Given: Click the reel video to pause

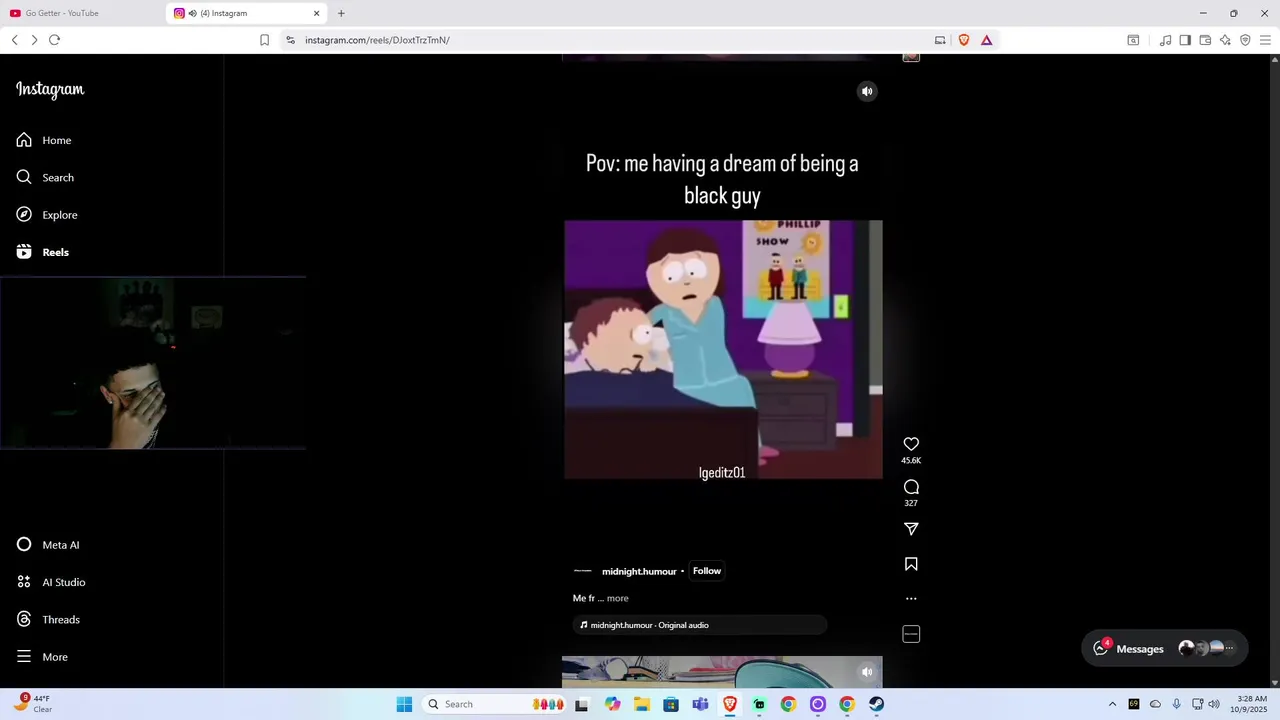Looking at the screenshot, I should point(723,349).
